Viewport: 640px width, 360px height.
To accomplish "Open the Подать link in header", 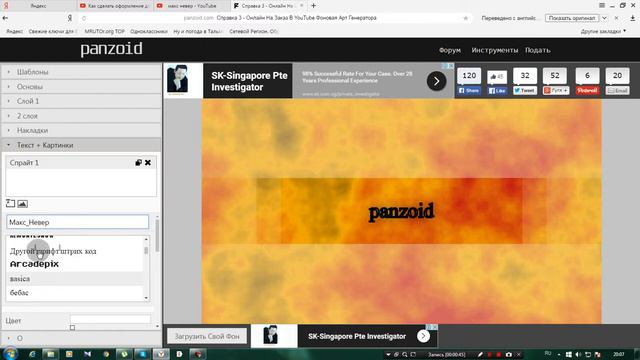I will pyautogui.click(x=538, y=50).
